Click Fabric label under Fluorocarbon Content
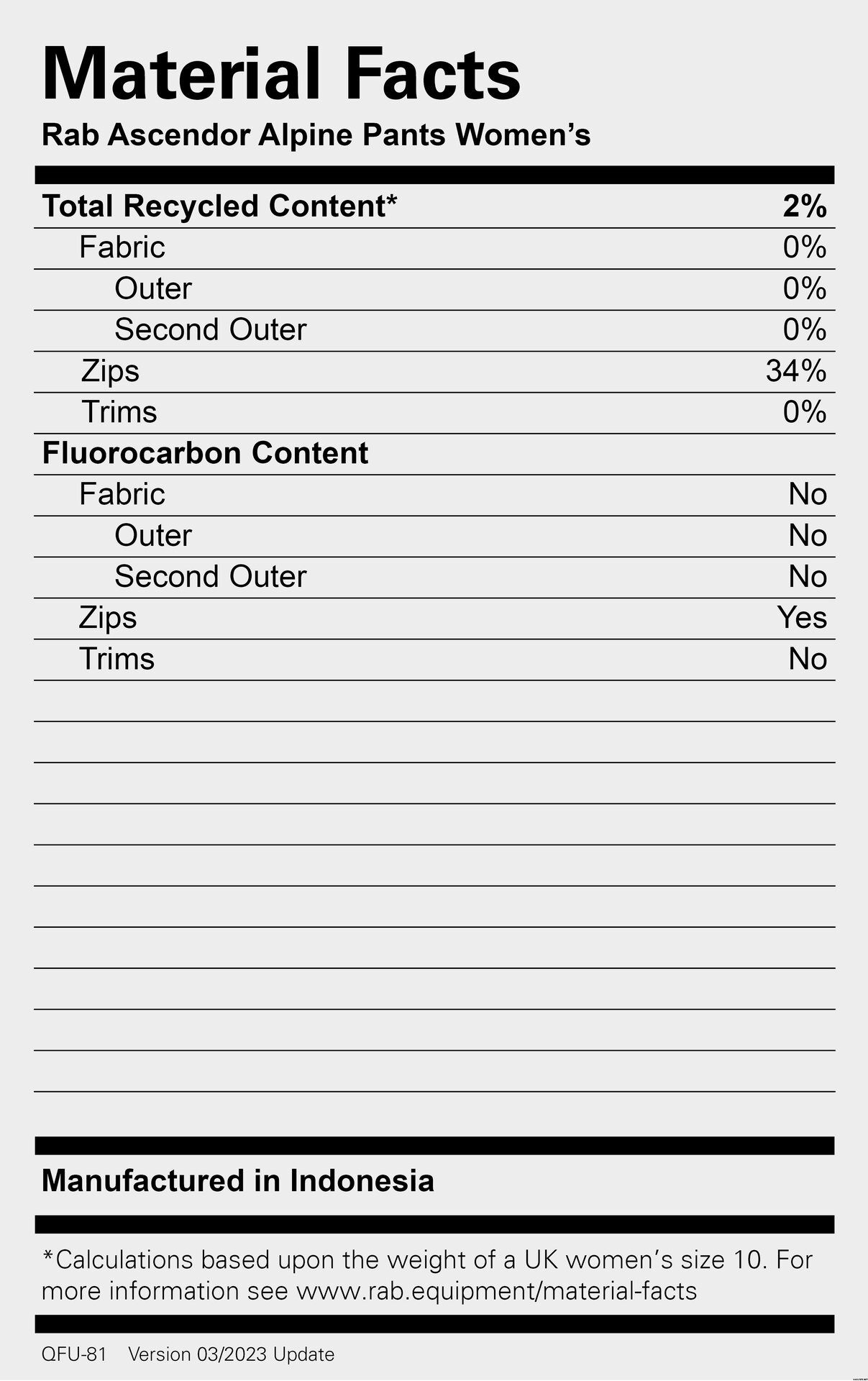This screenshot has height=1381, width=868. 122,494
